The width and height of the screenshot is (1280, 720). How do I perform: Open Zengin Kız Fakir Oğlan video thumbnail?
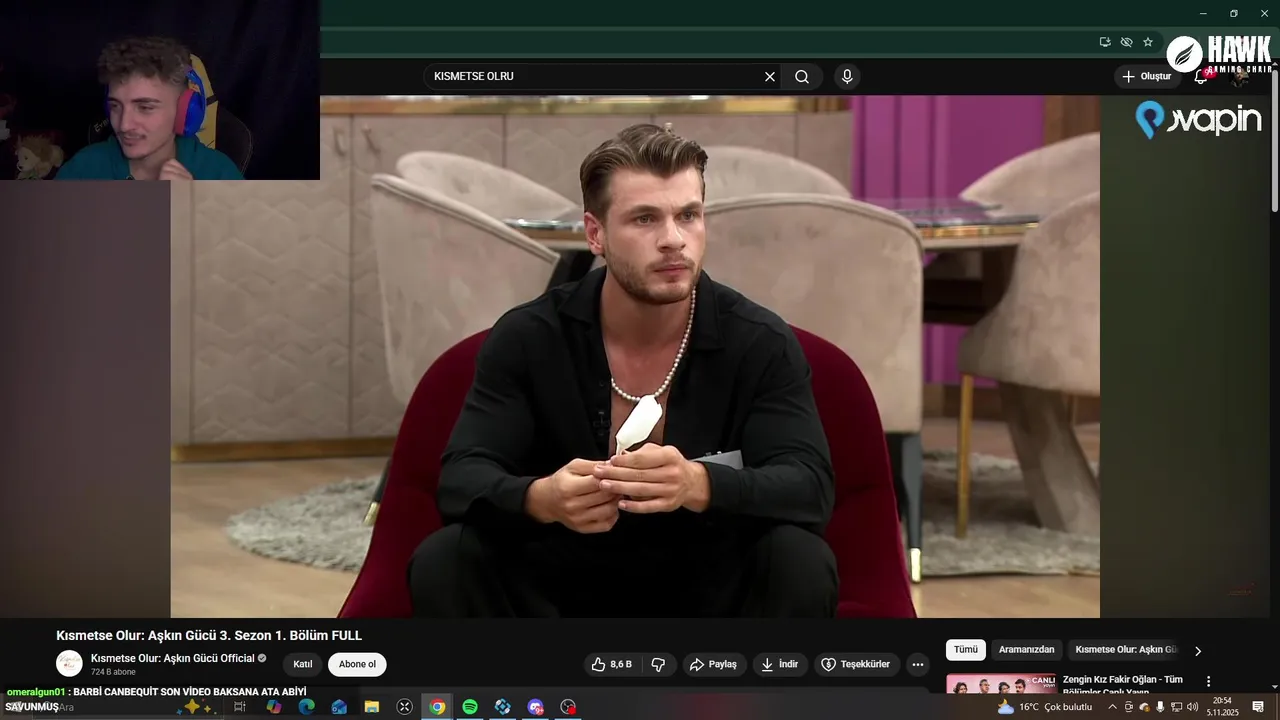[1001, 684]
